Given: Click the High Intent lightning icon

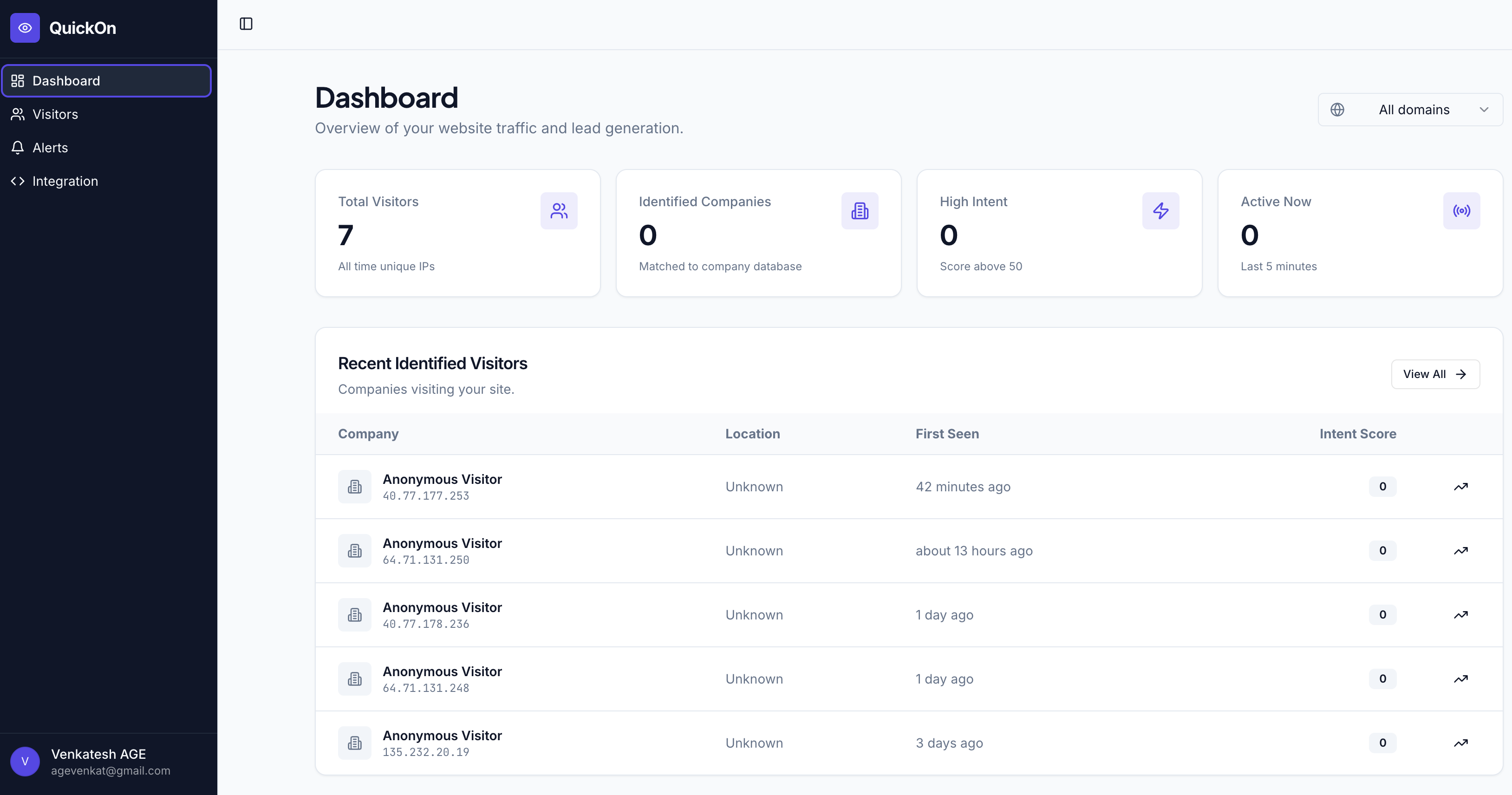Looking at the screenshot, I should [1160, 210].
